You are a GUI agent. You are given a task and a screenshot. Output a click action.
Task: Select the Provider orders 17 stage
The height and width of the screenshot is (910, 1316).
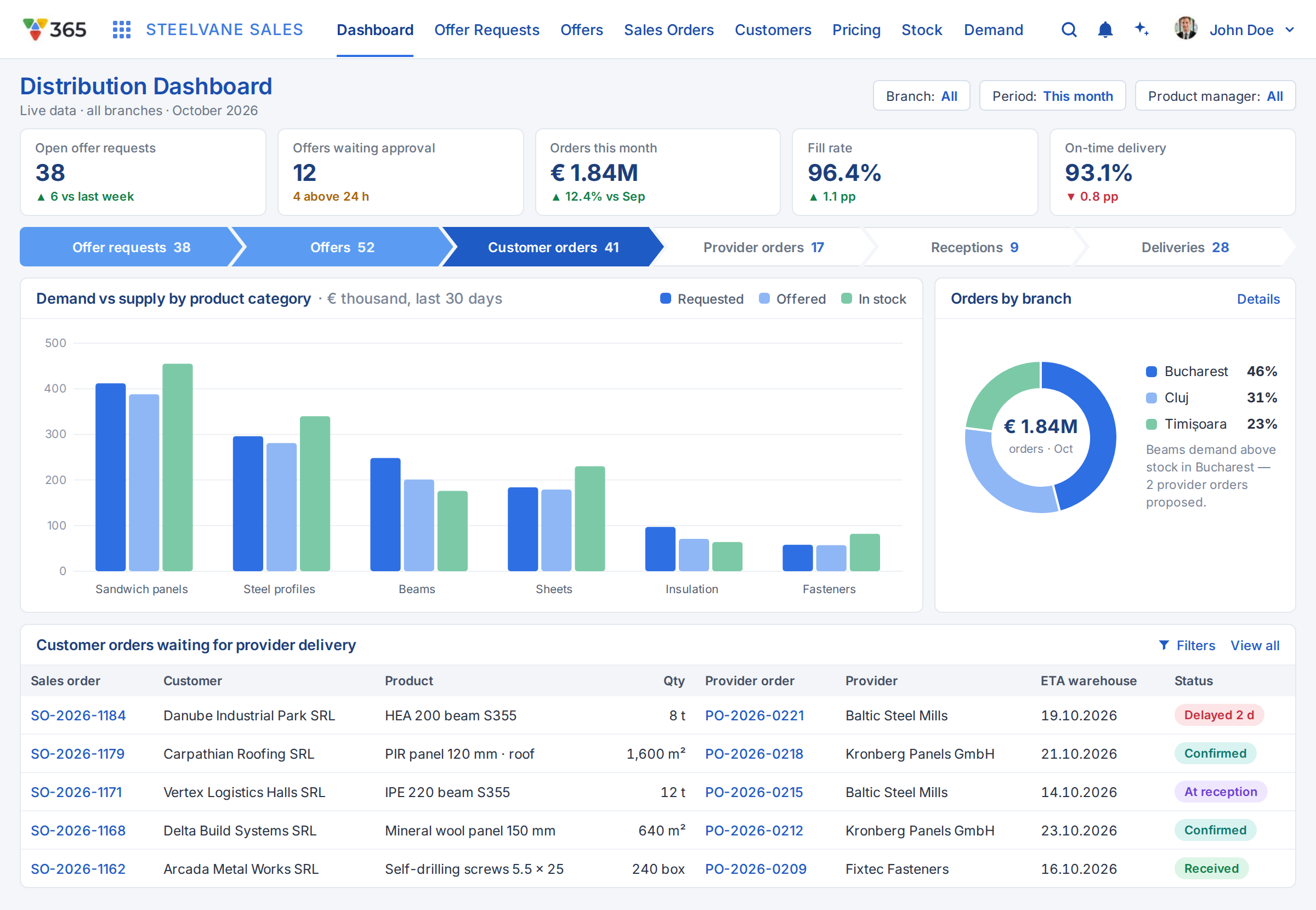pyautogui.click(x=763, y=247)
